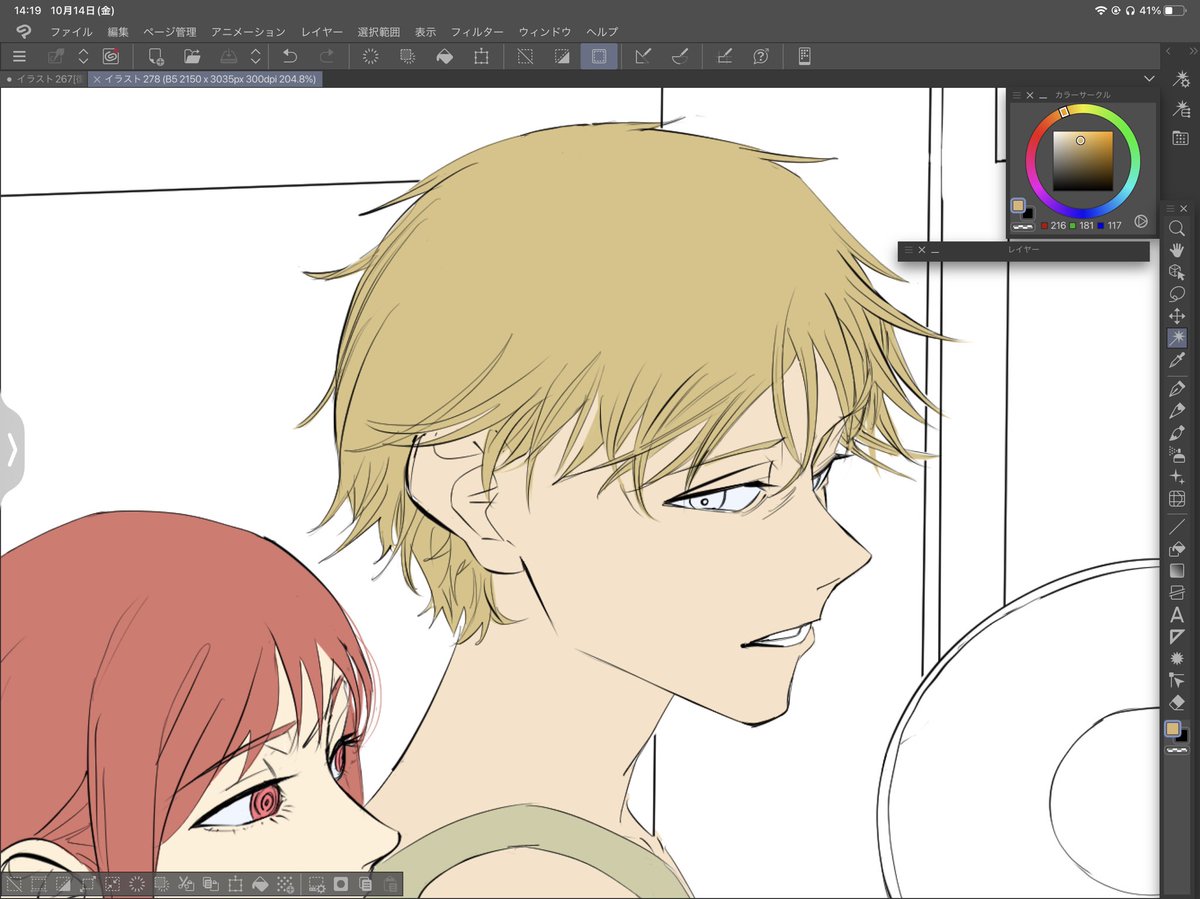Open the ヘルプ menu
The height and width of the screenshot is (899, 1200).
602,32
